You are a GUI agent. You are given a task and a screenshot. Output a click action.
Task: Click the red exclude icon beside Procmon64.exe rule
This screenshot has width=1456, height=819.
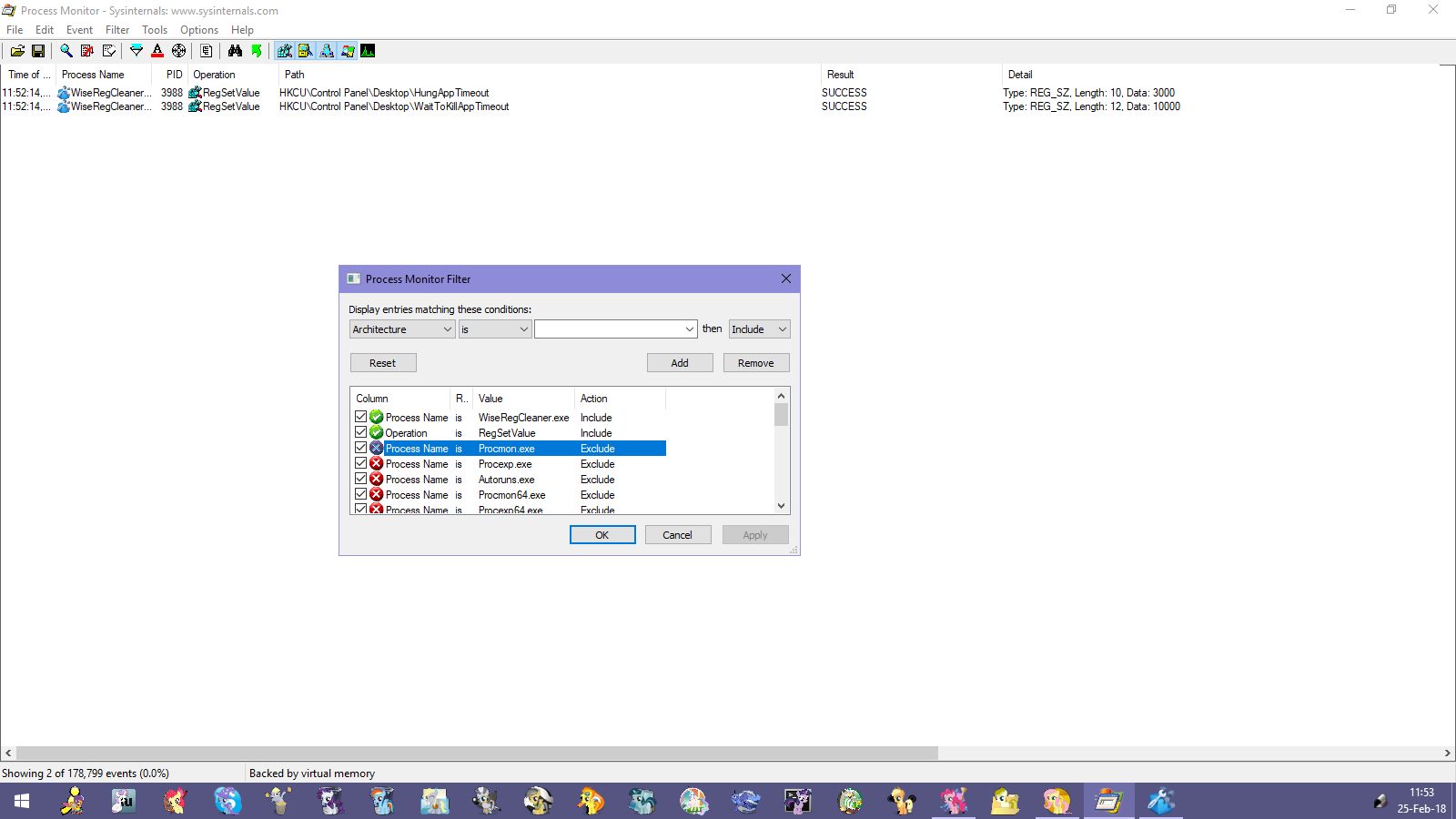pyautogui.click(x=376, y=494)
